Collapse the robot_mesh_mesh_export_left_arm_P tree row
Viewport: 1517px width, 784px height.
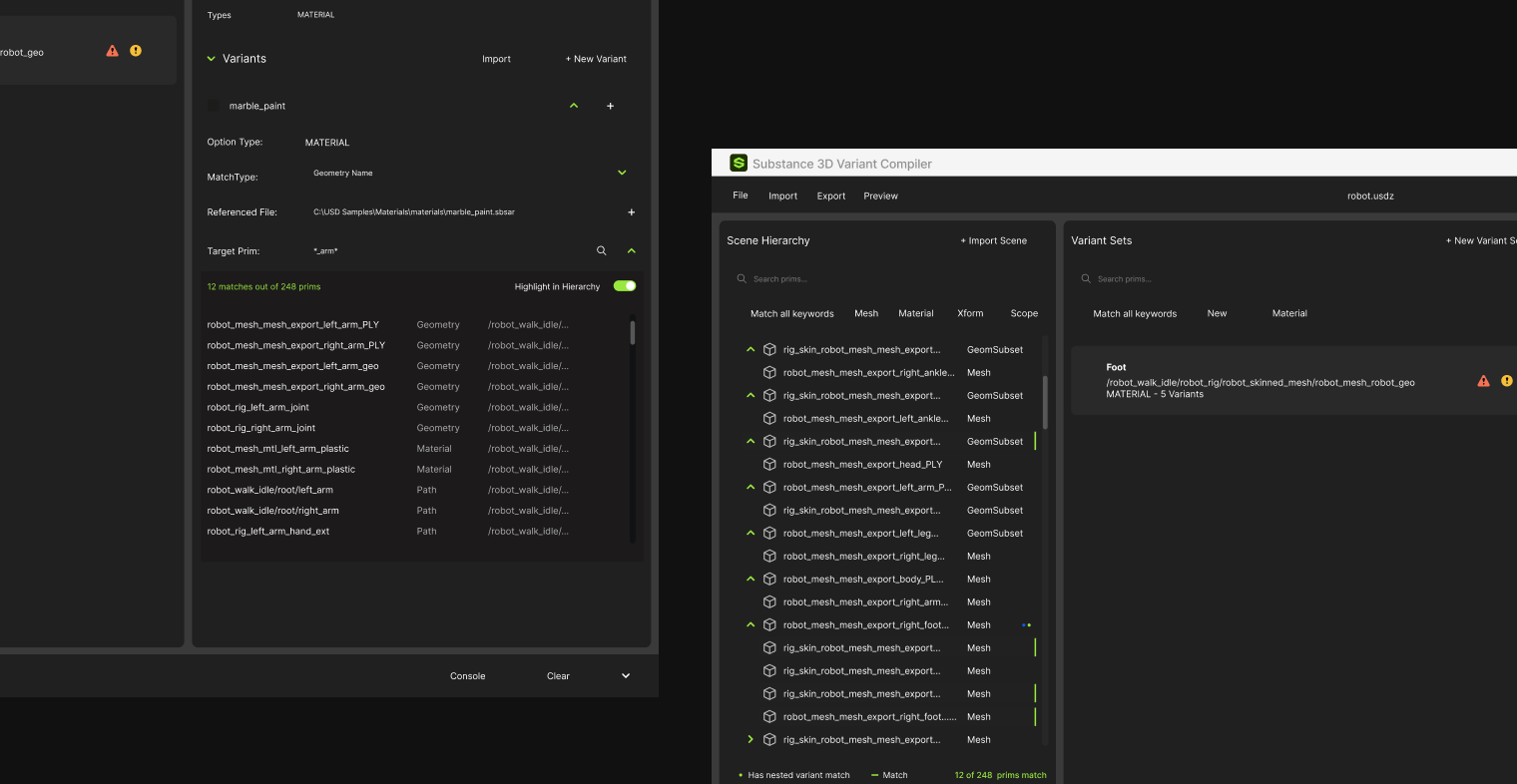coord(751,487)
